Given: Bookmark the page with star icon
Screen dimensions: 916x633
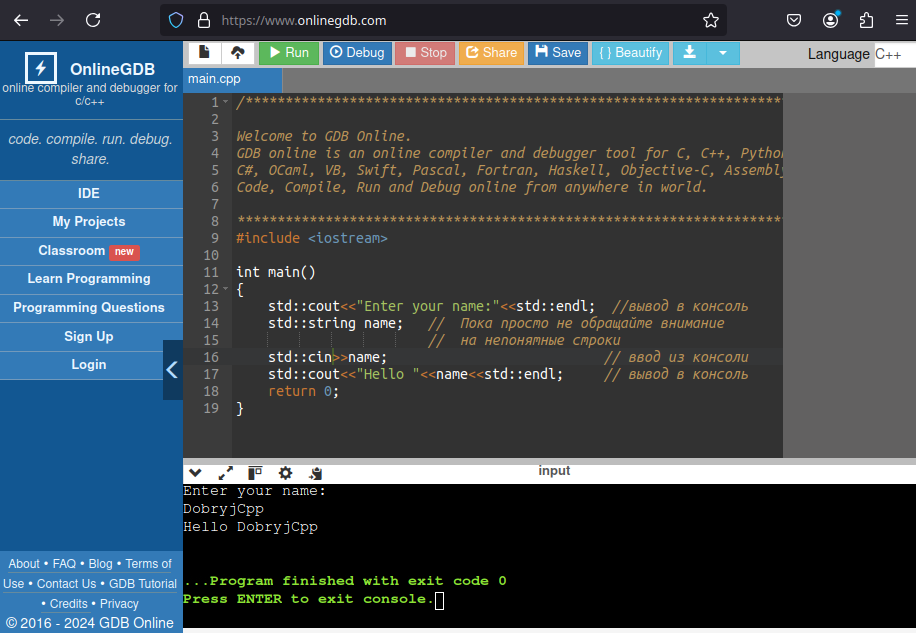Looking at the screenshot, I should coord(710,20).
